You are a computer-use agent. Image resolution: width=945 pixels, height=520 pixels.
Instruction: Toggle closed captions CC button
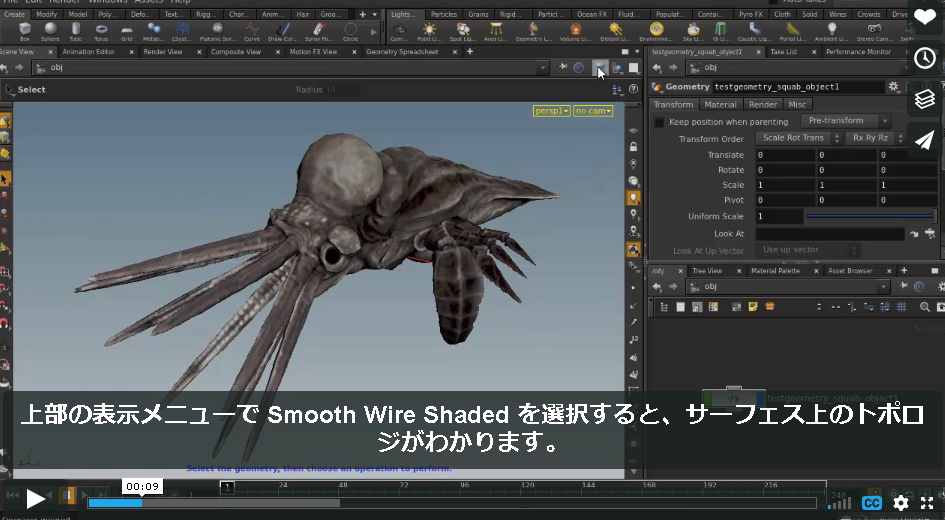tap(871, 503)
